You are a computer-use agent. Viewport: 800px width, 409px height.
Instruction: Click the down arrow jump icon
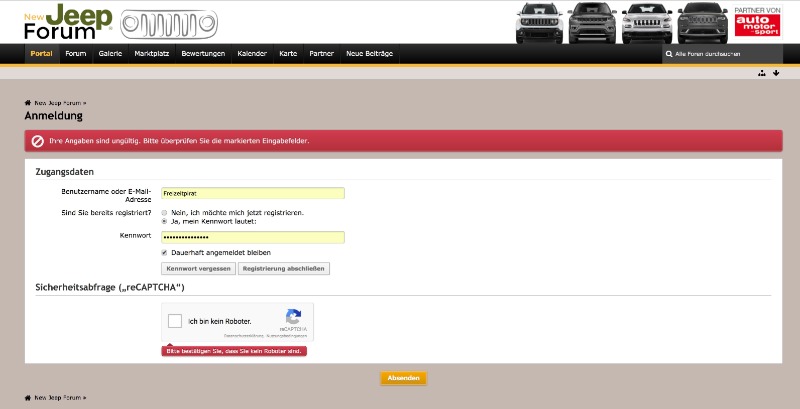[x=776, y=73]
